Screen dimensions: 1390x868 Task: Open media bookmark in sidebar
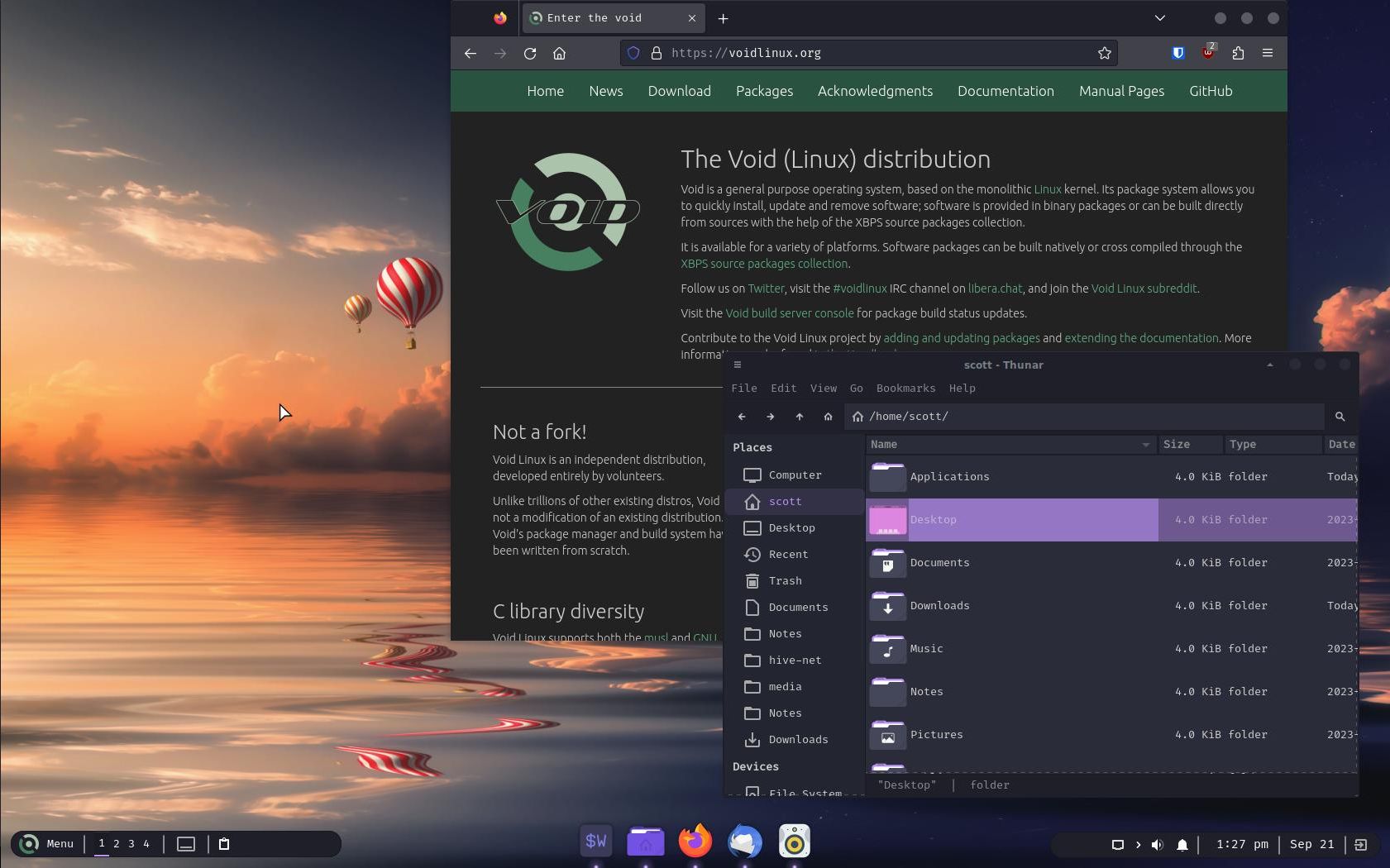click(795, 687)
